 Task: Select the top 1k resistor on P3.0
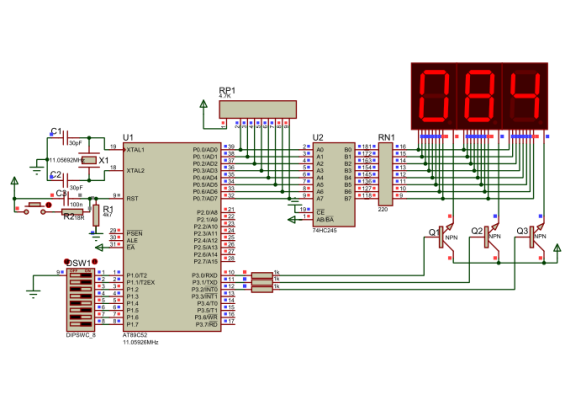[x=262, y=275]
